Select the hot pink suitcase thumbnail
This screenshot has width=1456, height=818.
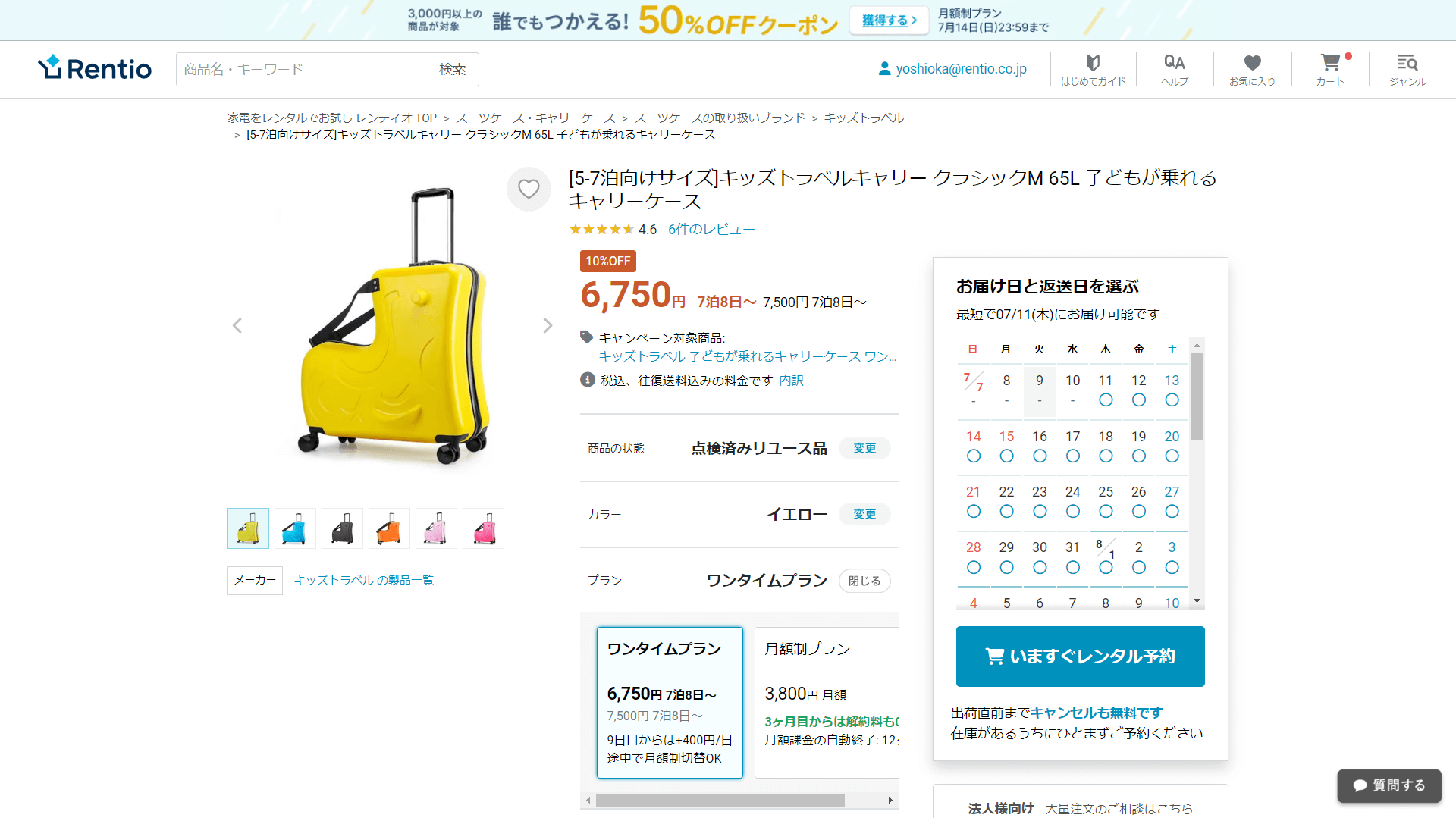click(483, 528)
